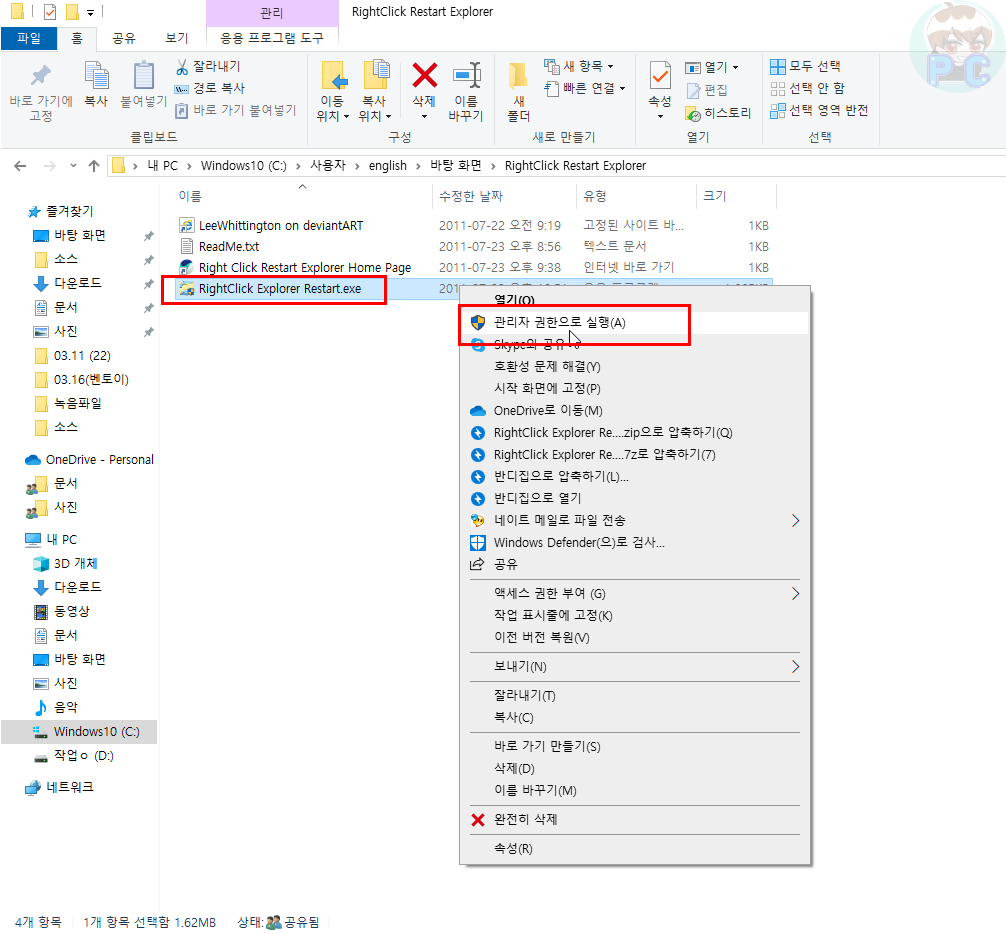Image resolution: width=1006 pixels, height=934 pixels.
Task: Click the 붙여넣기 paste clipboard icon
Action: point(144,75)
